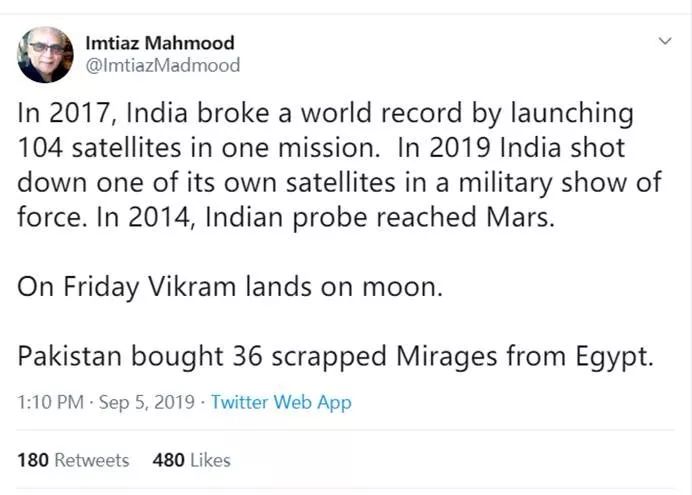The height and width of the screenshot is (495, 692).
Task: Click the 1:10 PM tweet timestamp
Action: click(x=48, y=402)
